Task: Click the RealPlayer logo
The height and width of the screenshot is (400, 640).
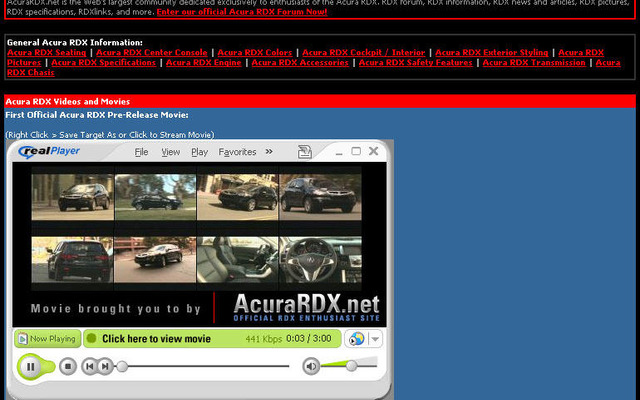Action: point(49,151)
